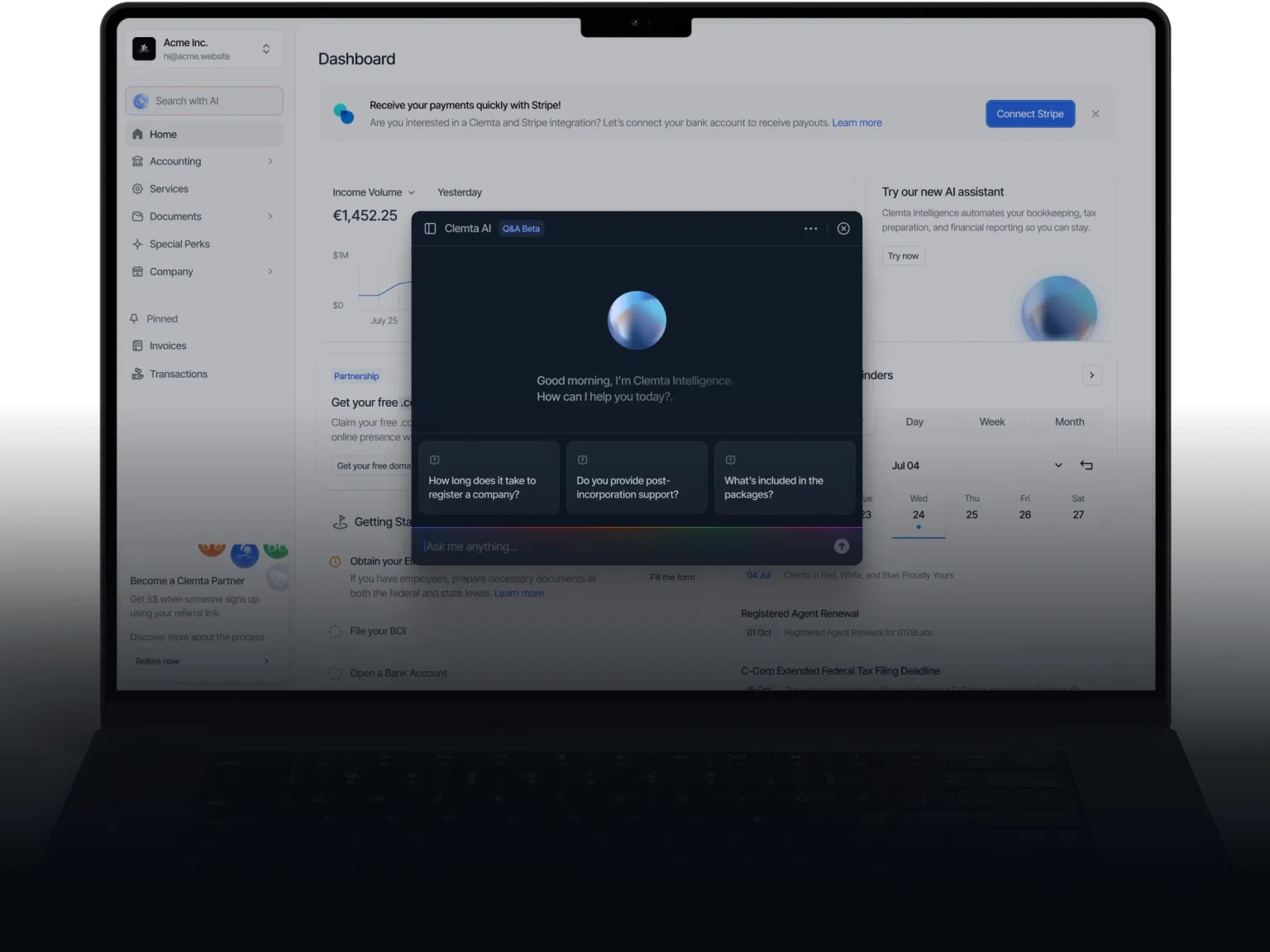Click the Get your free domain button
This screenshot has height=952, width=1270.
pyautogui.click(x=372, y=466)
